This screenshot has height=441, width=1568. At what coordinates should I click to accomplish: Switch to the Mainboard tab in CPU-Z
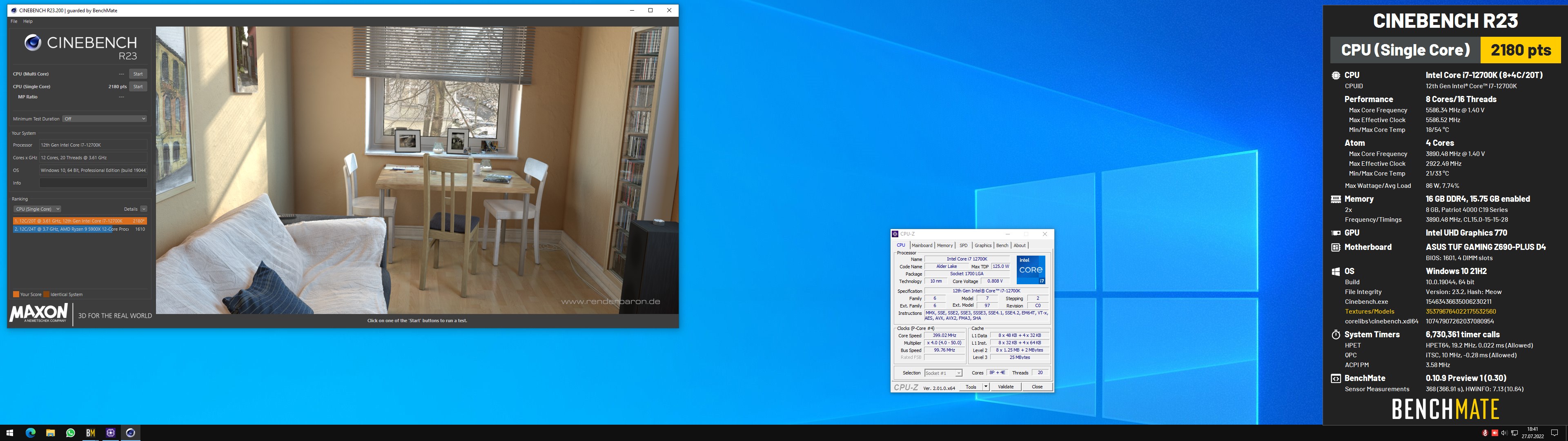(x=922, y=245)
